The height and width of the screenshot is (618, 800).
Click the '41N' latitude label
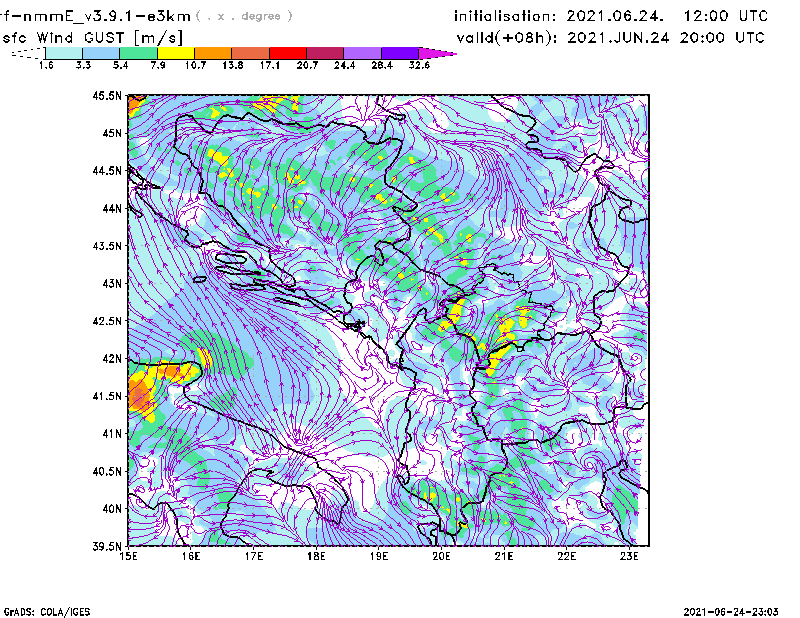click(112, 433)
